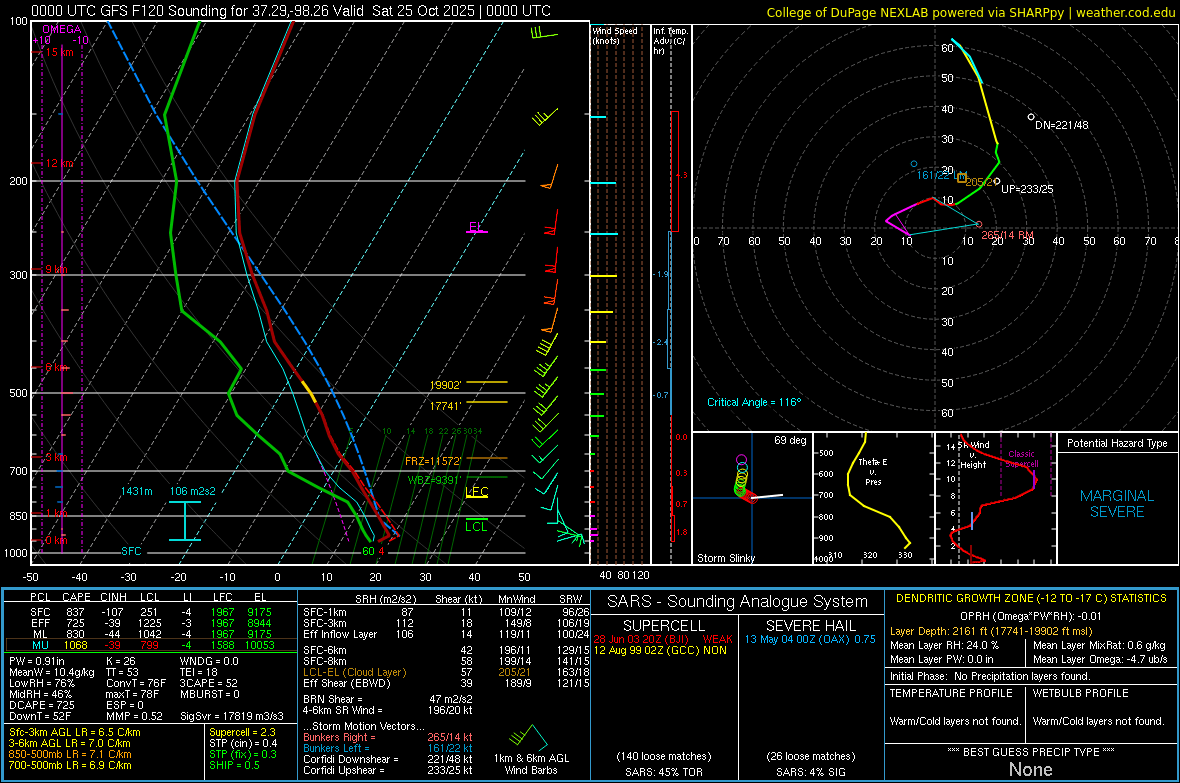Image resolution: width=1180 pixels, height=783 pixels.
Task: Click the SARS SUPERCELL heading
Action: click(664, 626)
